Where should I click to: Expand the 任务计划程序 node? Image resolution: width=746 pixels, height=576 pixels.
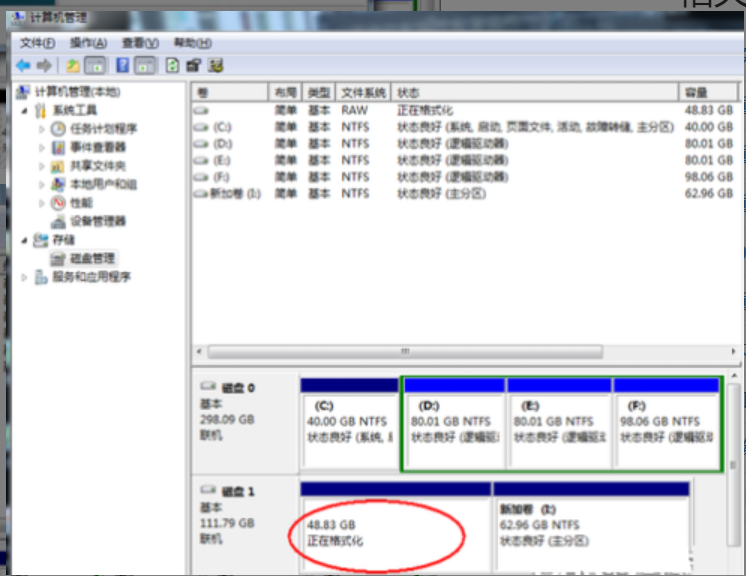point(42,129)
